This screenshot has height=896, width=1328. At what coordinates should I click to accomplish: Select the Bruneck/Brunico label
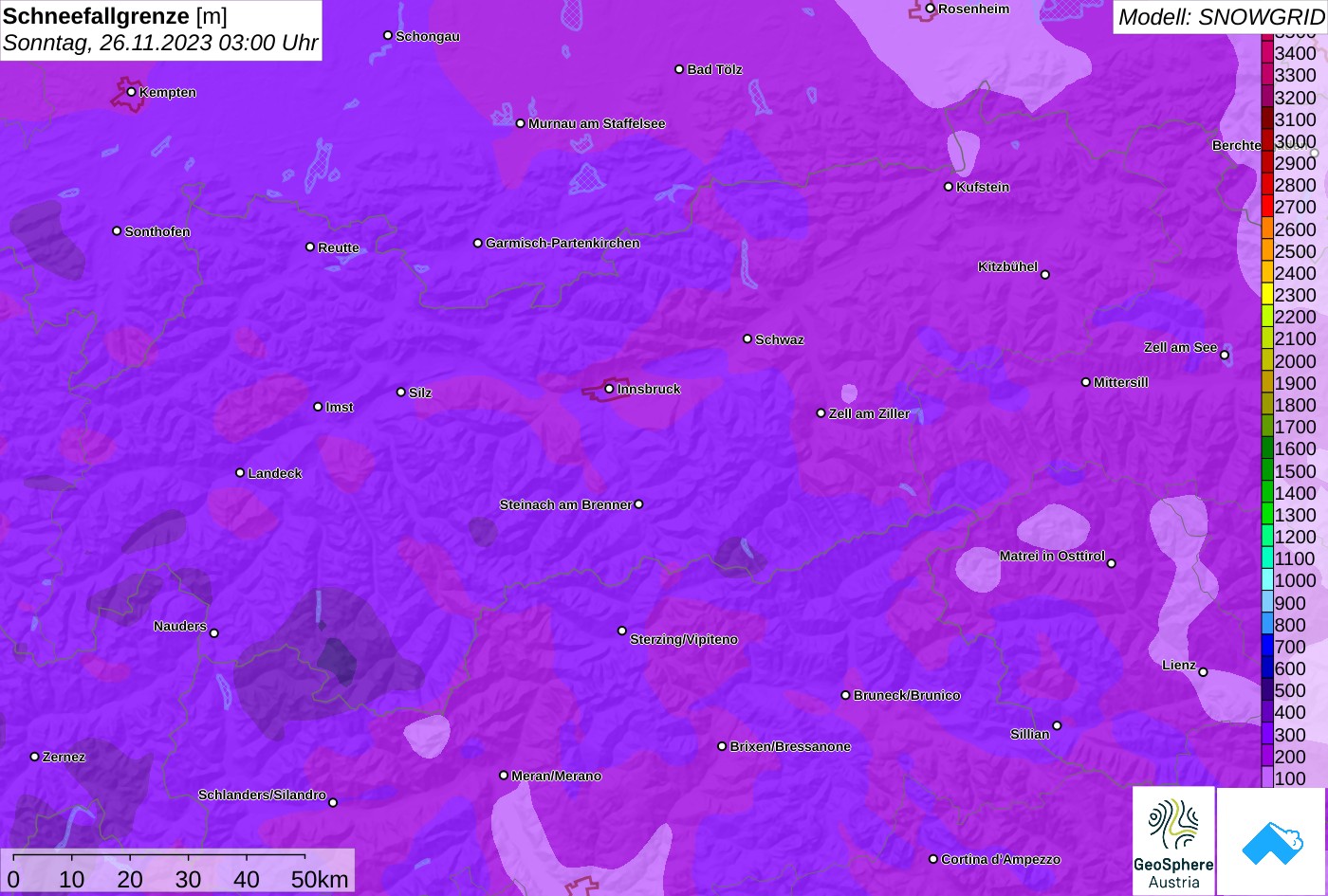point(907,695)
